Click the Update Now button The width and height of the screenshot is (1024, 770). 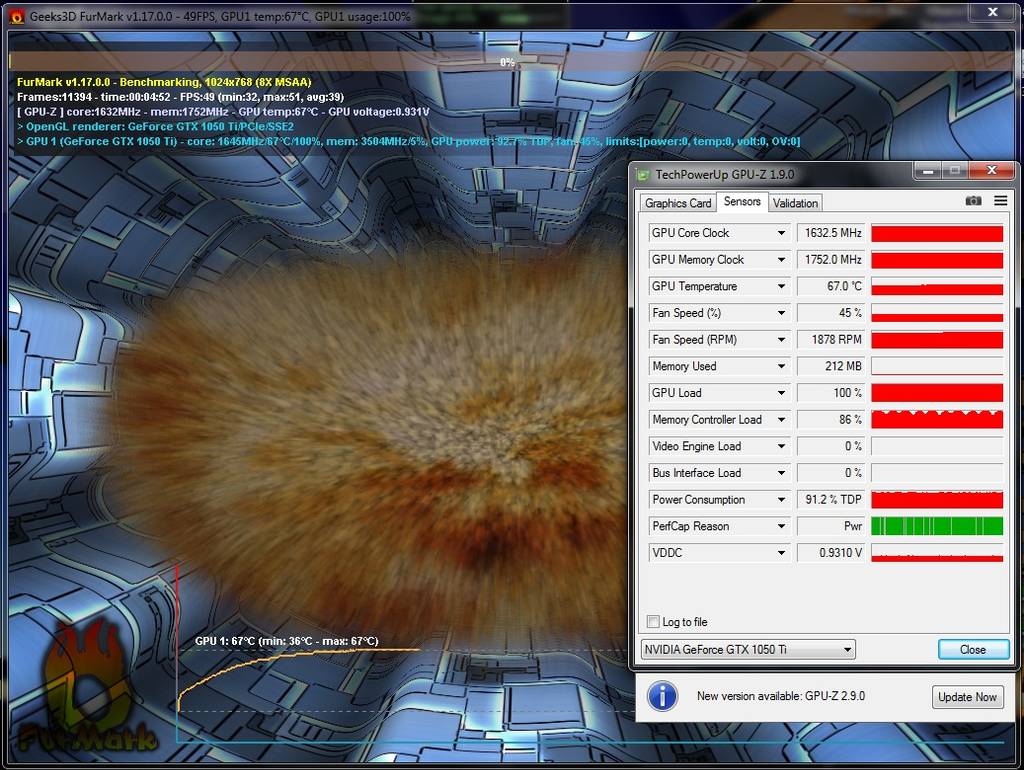(x=967, y=697)
